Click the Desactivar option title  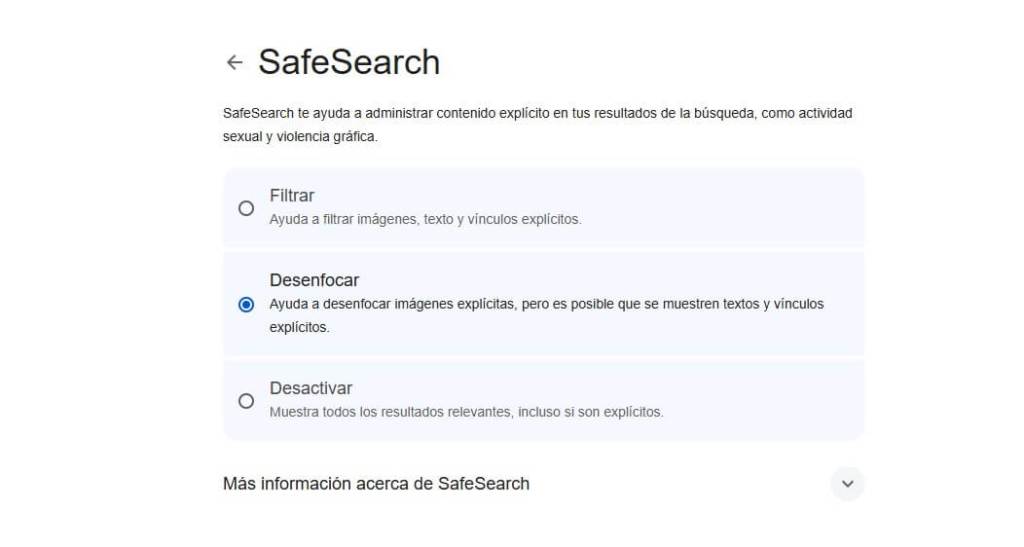click(311, 388)
